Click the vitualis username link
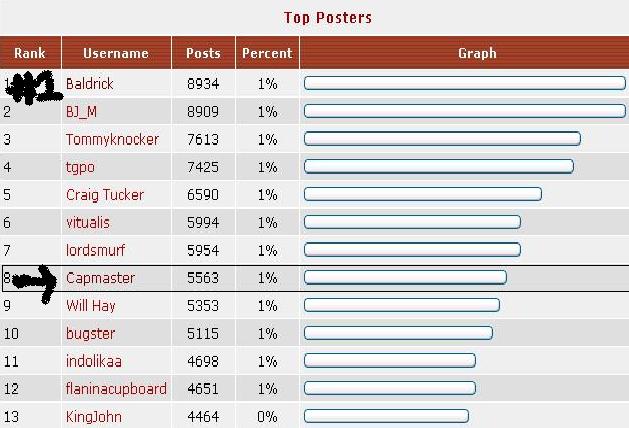Image resolution: width=629 pixels, height=428 pixels. 88,222
